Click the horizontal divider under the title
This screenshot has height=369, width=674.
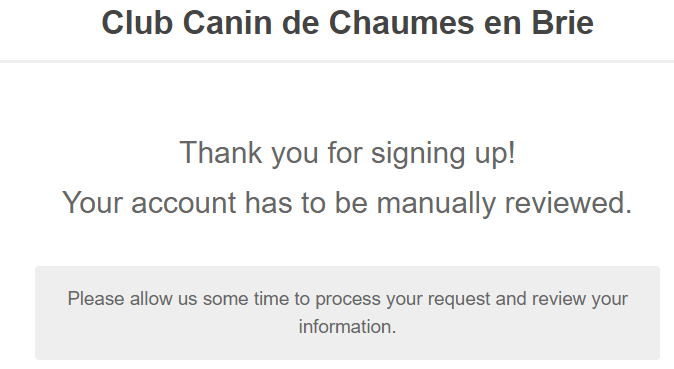[337, 62]
